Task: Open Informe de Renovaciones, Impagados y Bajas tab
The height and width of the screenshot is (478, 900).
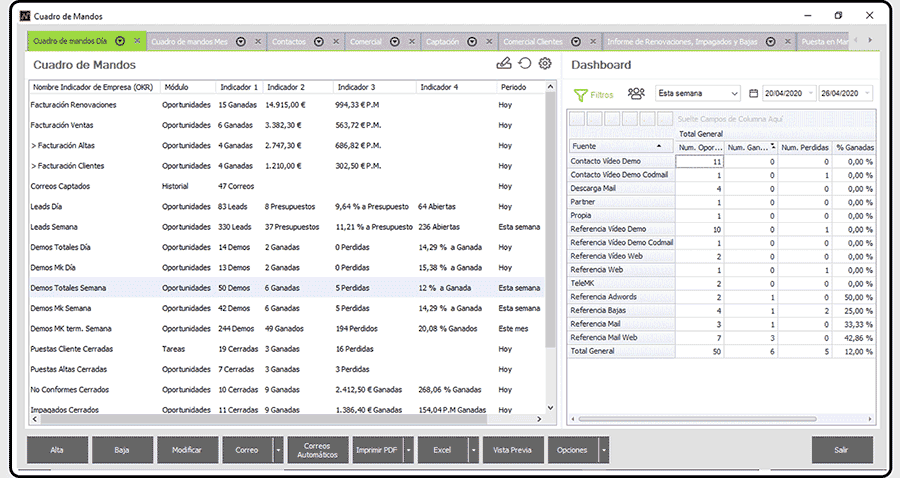Action: [682, 41]
